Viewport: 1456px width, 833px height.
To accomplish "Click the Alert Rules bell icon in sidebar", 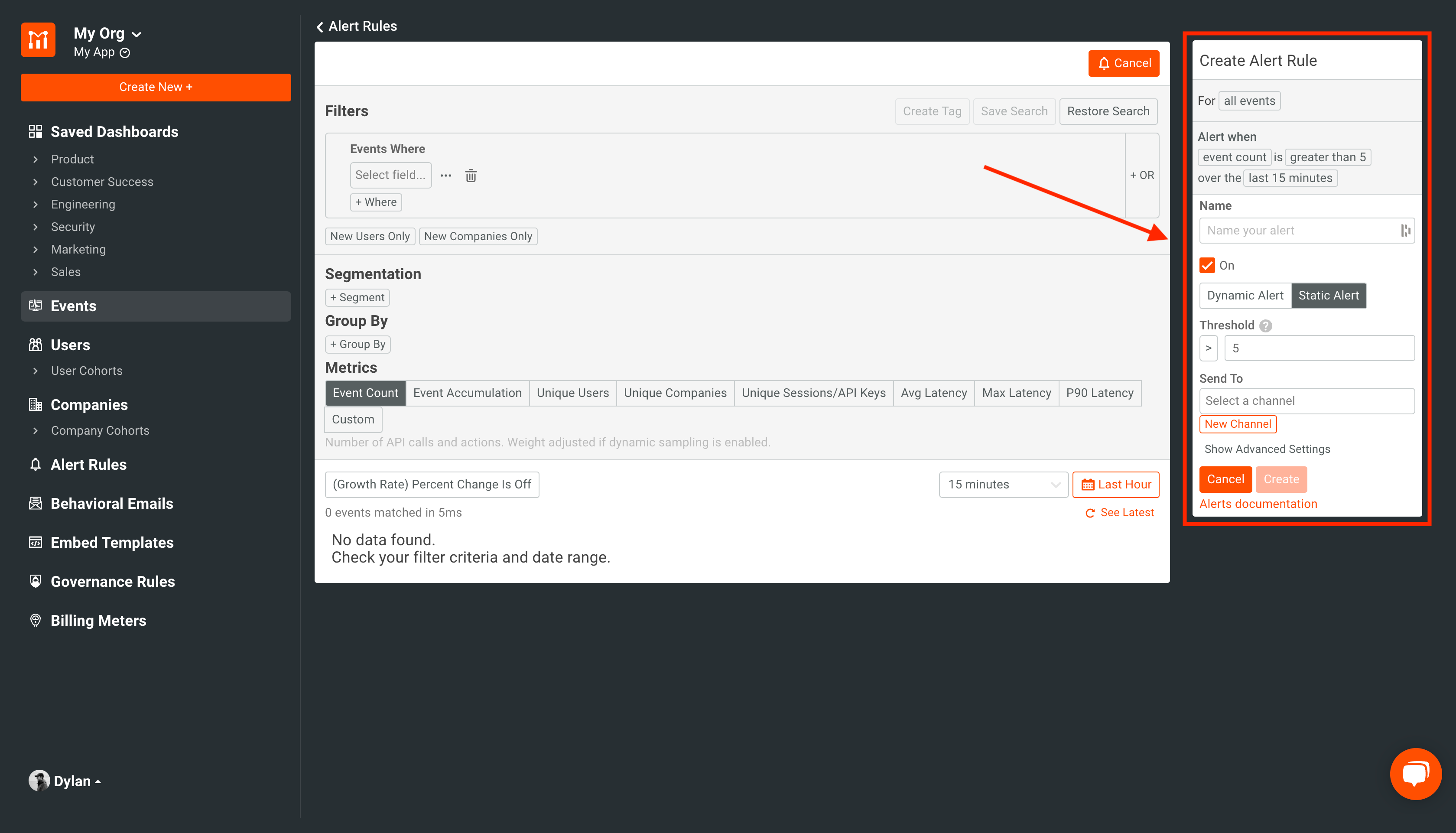I will (36, 464).
